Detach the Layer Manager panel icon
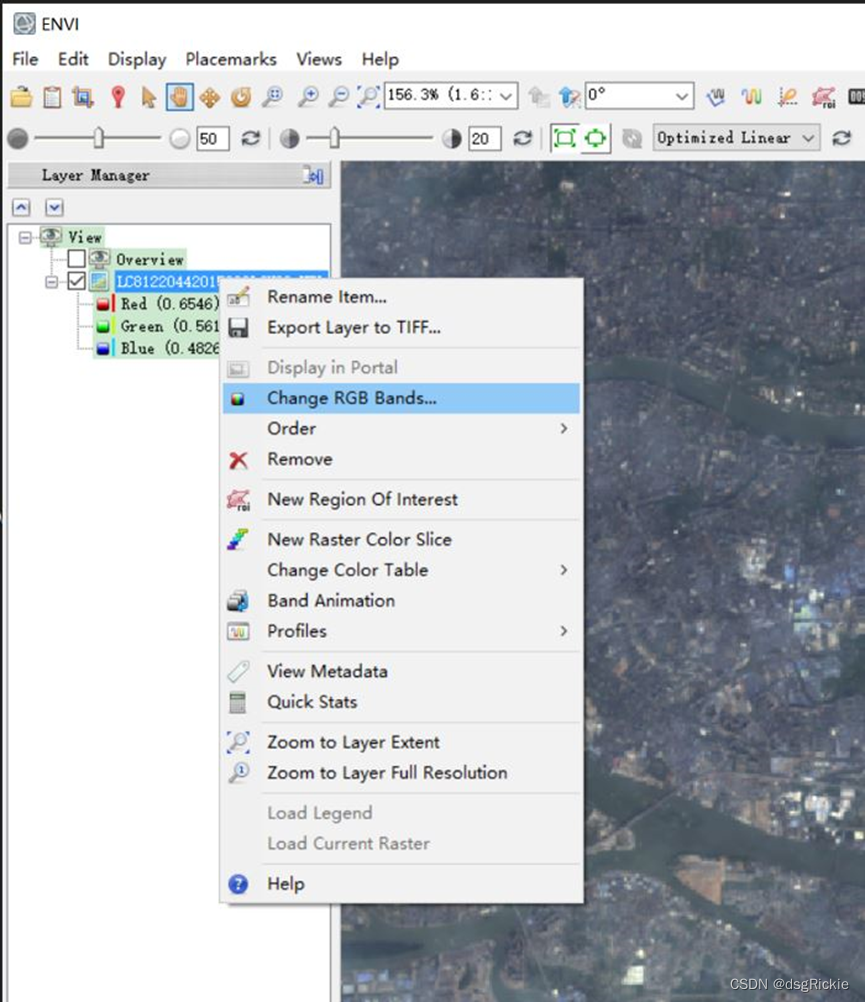This screenshot has width=865, height=1002. (314, 175)
